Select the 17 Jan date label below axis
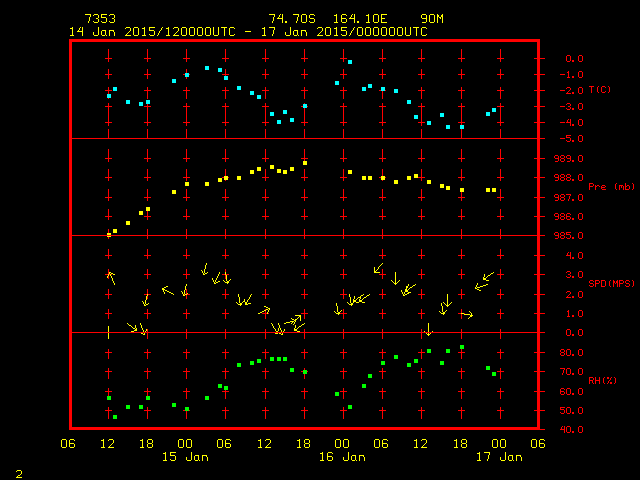Screen dimensions: 640x480 [x=497, y=457]
